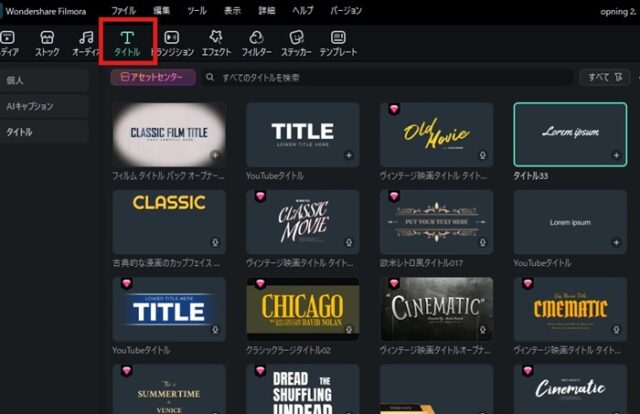Open the ファイル menu
The width and height of the screenshot is (640, 414).
pos(123,10)
